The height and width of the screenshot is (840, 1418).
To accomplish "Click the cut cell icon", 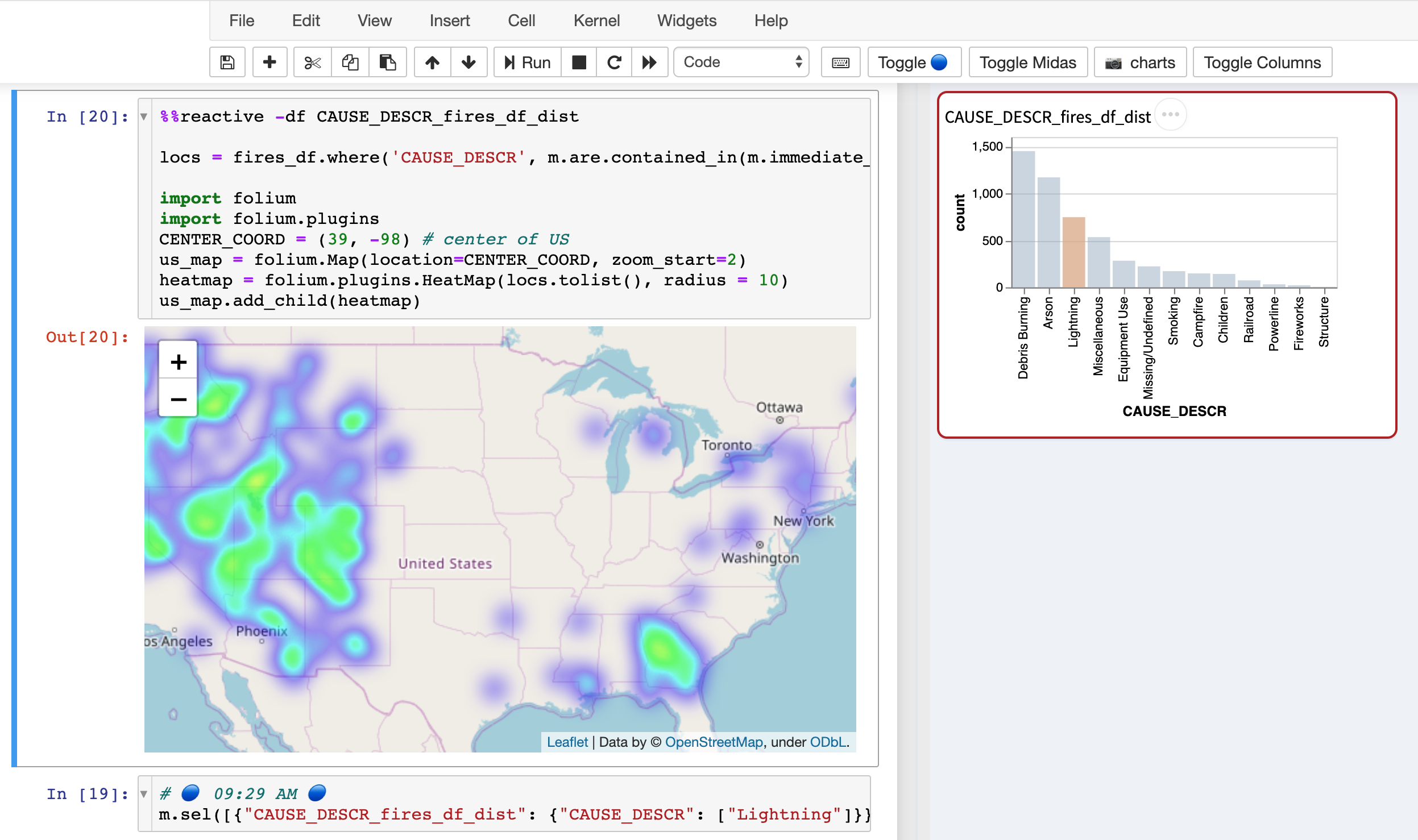I will tap(312, 62).
